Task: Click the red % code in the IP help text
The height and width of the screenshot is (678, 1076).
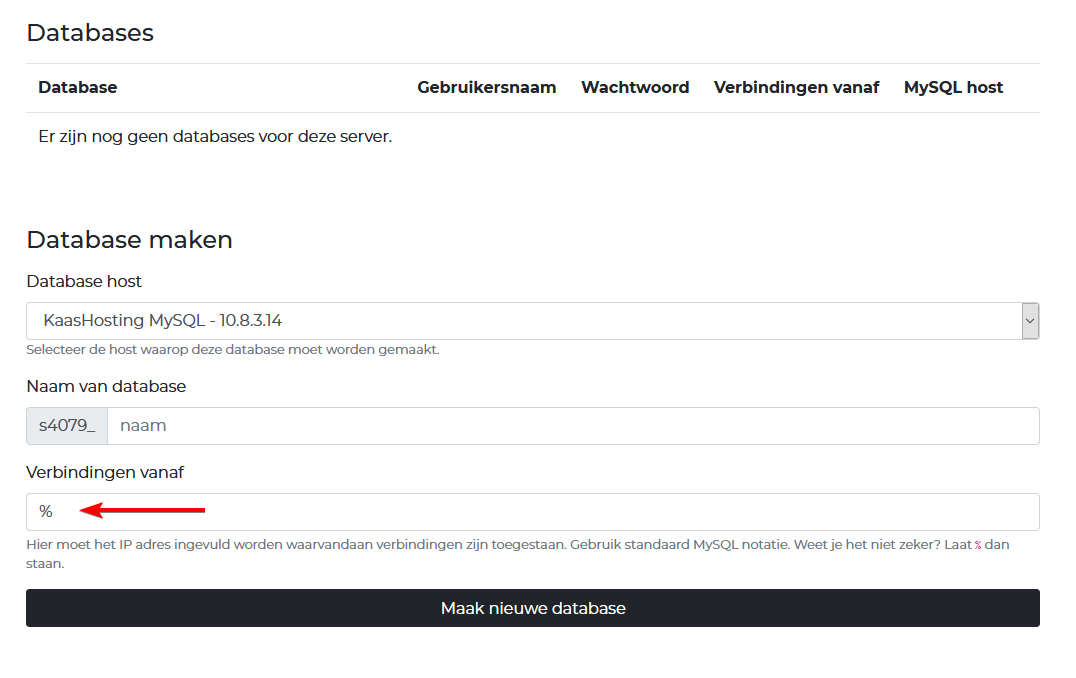Action: point(978,546)
